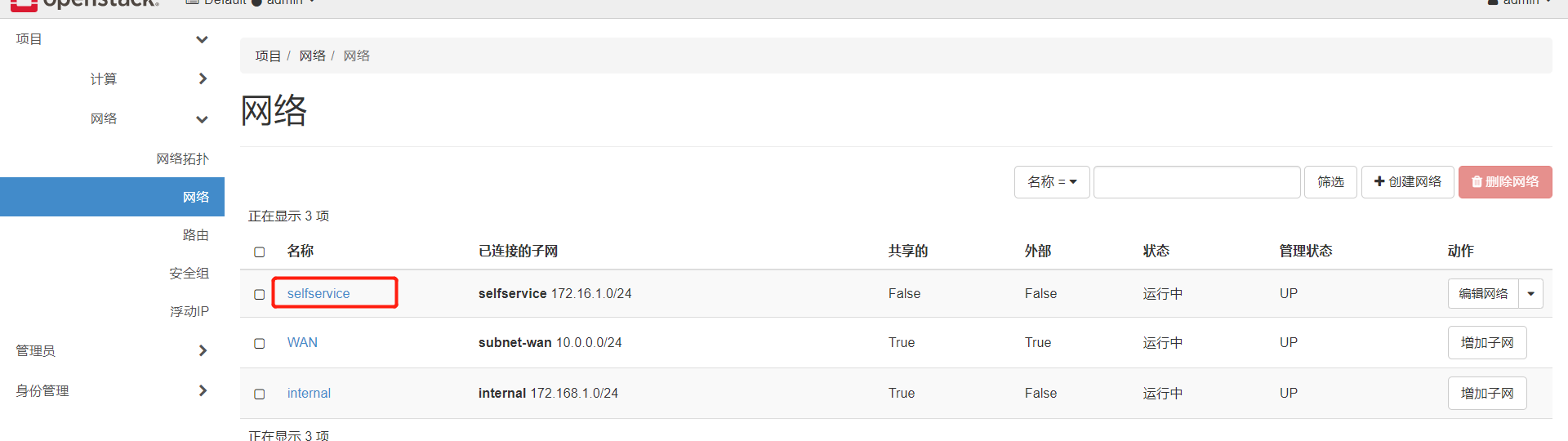Expand the 管理员 sidebar chevron
Image resolution: width=1568 pixels, height=441 pixels.
(x=203, y=350)
